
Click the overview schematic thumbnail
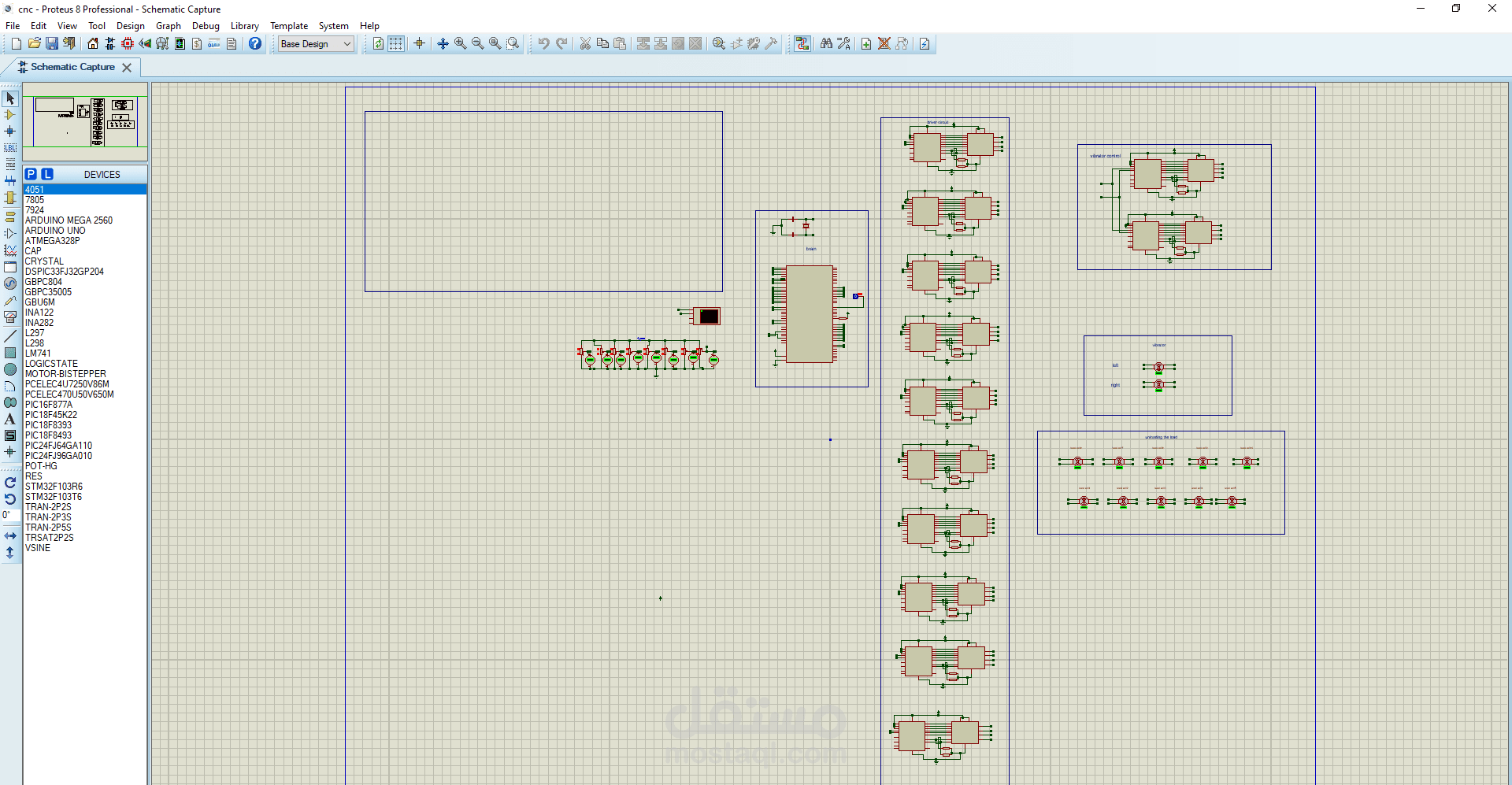point(85,121)
